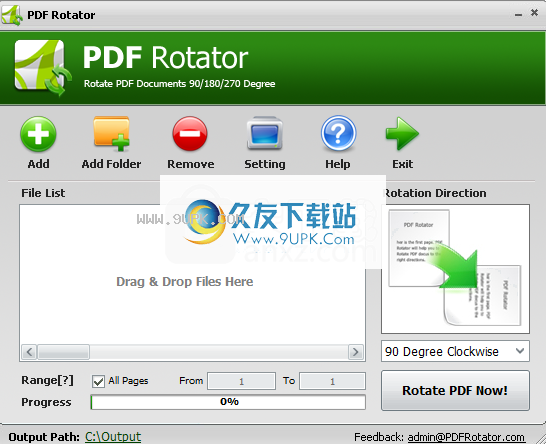Click the green Add plus icon
Image resolution: width=546 pixels, height=444 pixels.
(x=38, y=134)
